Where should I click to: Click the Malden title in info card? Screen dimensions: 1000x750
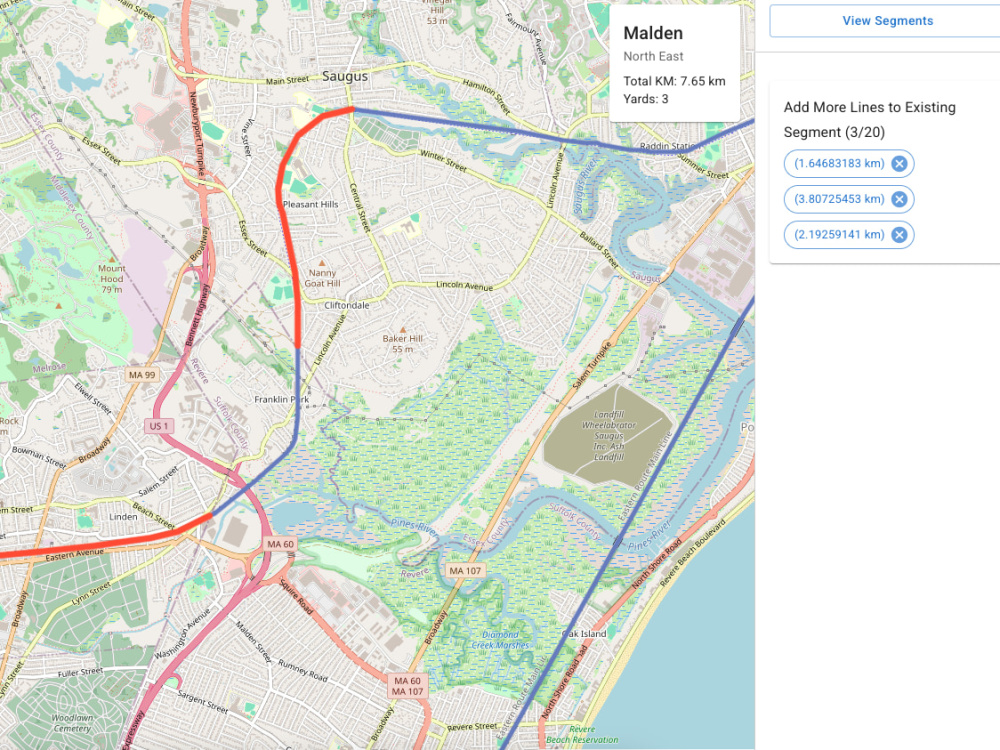653,33
